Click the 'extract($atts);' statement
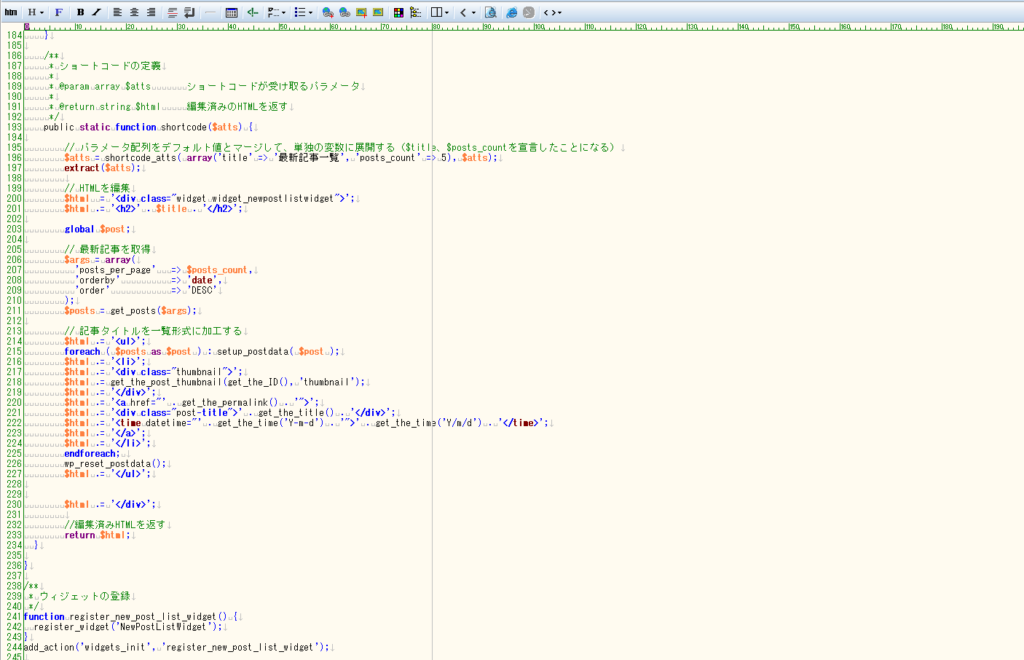Image resolution: width=1024 pixels, height=660 pixels. click(102, 168)
